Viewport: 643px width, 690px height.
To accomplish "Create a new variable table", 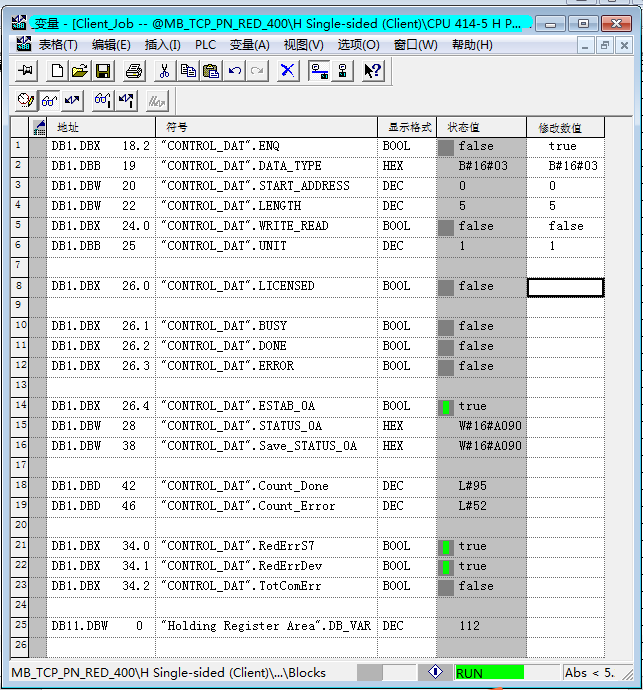I will tap(57, 70).
